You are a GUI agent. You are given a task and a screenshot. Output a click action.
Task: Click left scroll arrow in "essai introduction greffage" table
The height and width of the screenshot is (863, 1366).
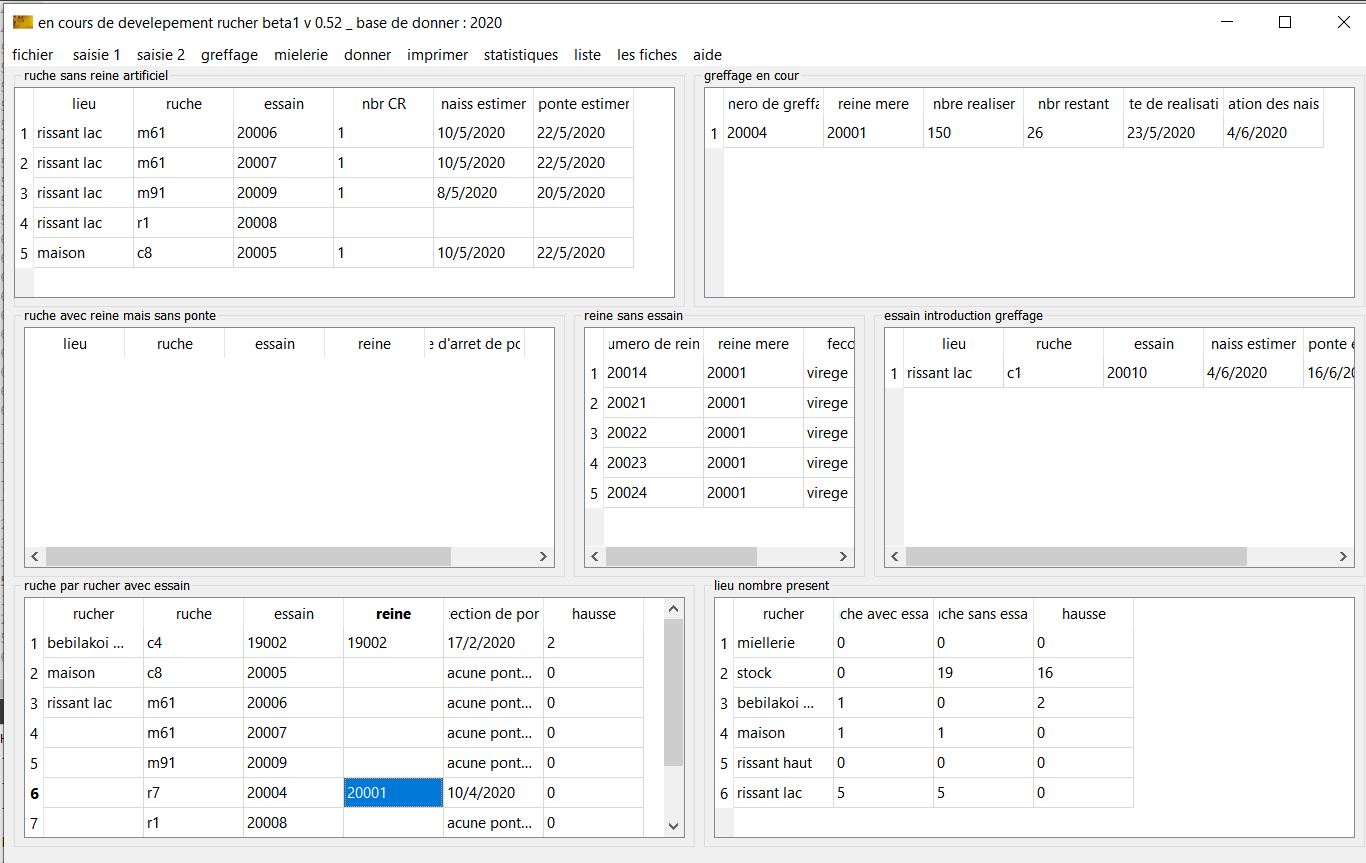click(x=895, y=557)
